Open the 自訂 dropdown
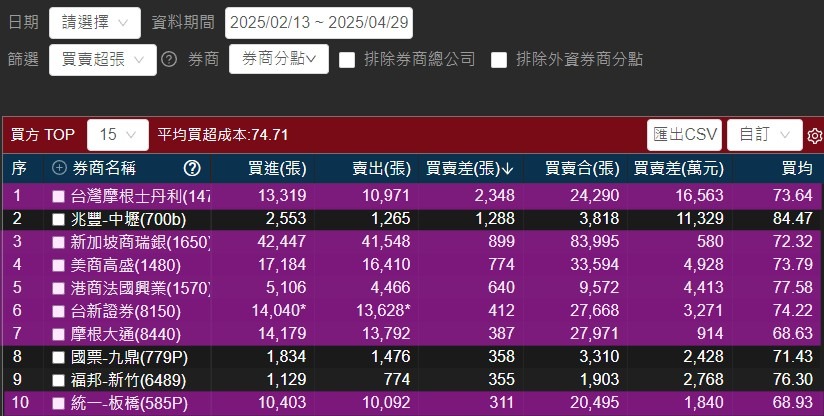Viewport: 824px width, 416px height. (765, 134)
